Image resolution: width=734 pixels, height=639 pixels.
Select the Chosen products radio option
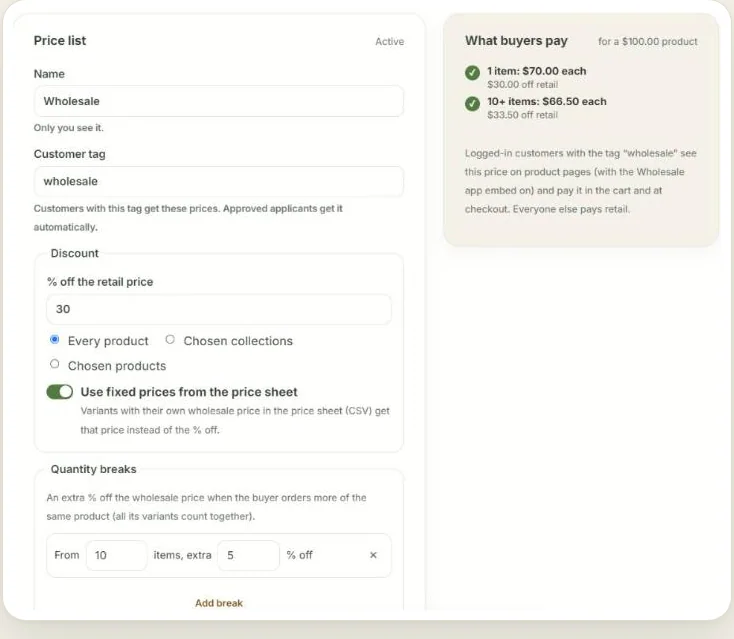pos(54,364)
